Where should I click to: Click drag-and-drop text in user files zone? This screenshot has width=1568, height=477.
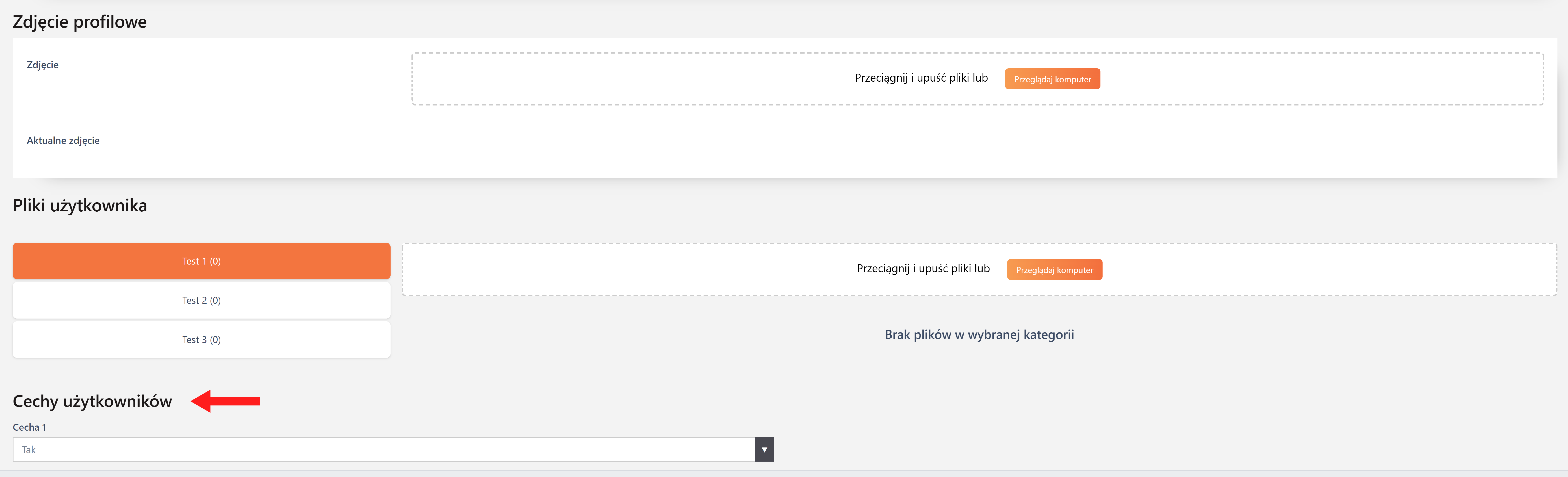(x=923, y=269)
